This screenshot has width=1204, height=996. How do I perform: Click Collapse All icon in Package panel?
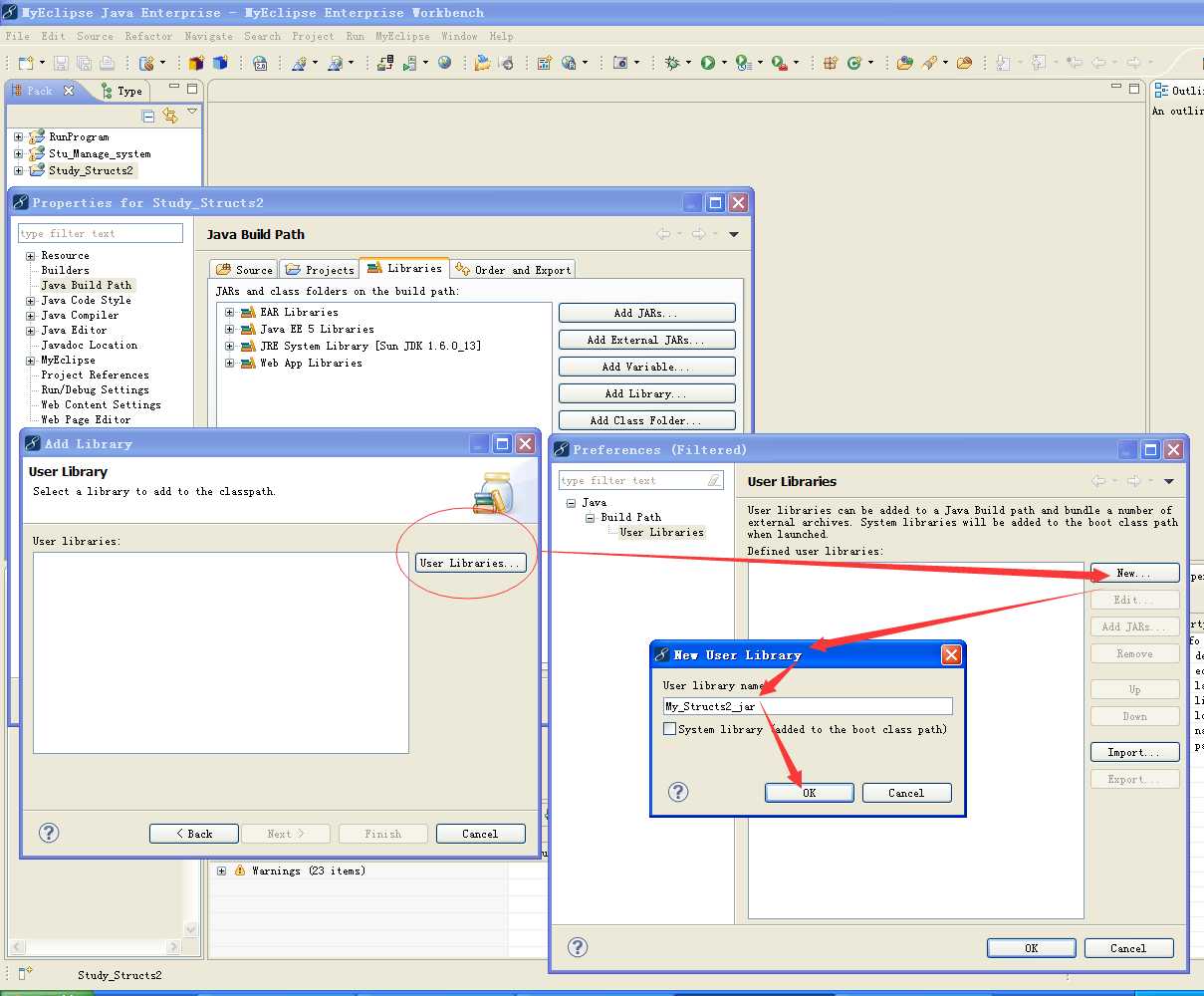[148, 116]
